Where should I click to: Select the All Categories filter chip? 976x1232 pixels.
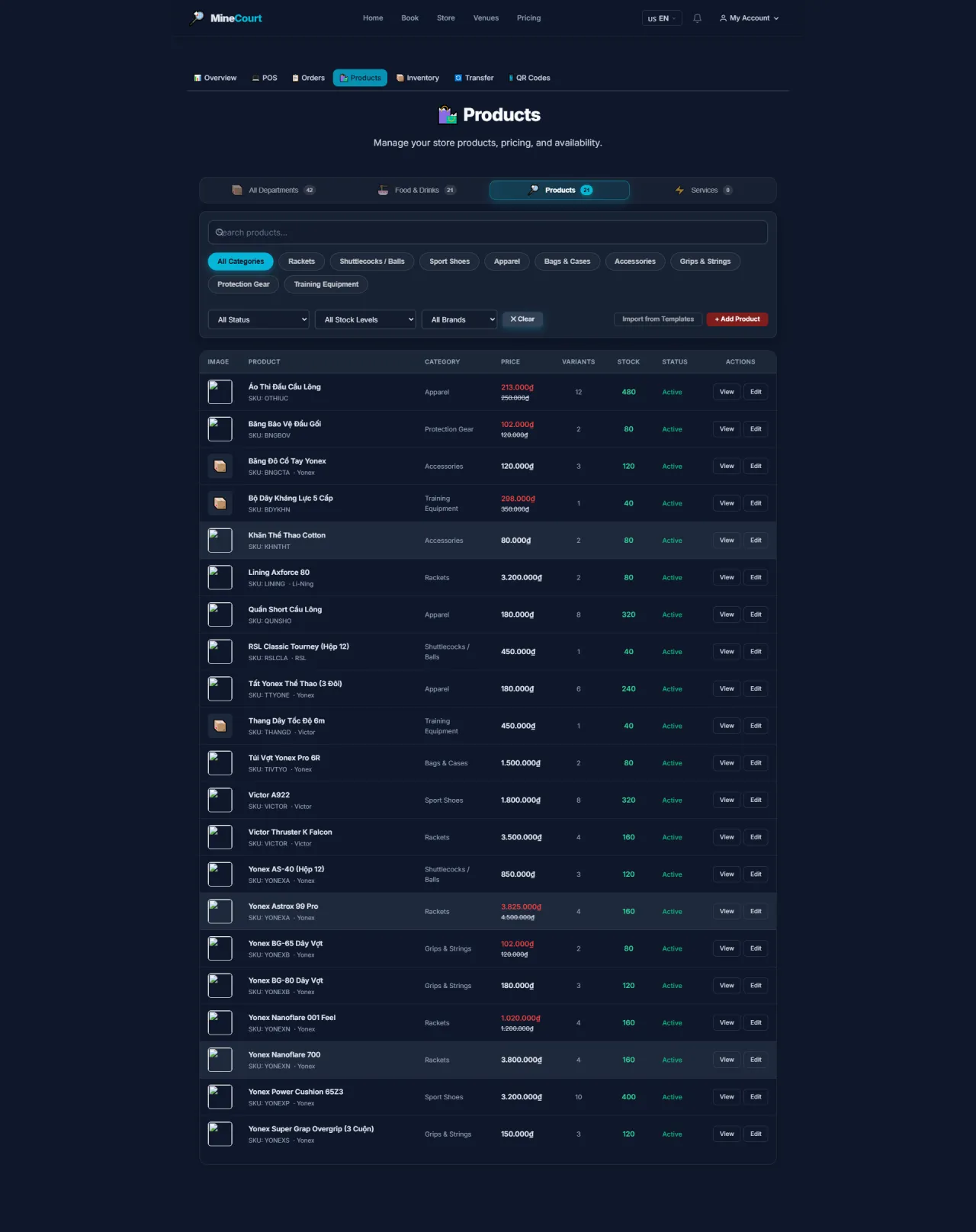click(241, 261)
